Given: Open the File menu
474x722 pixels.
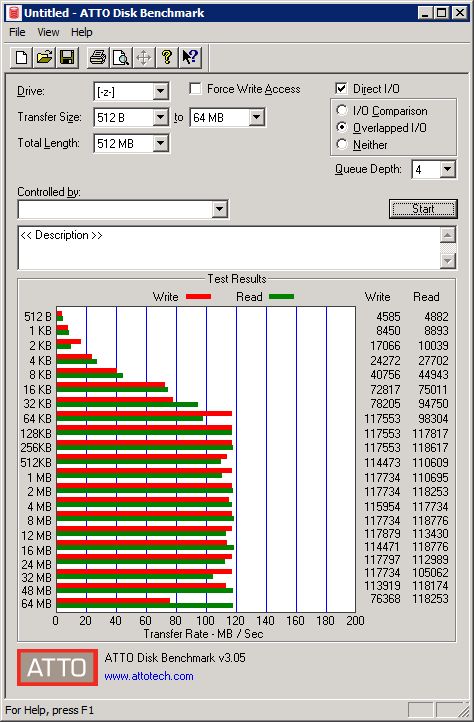Looking at the screenshot, I should pos(17,32).
